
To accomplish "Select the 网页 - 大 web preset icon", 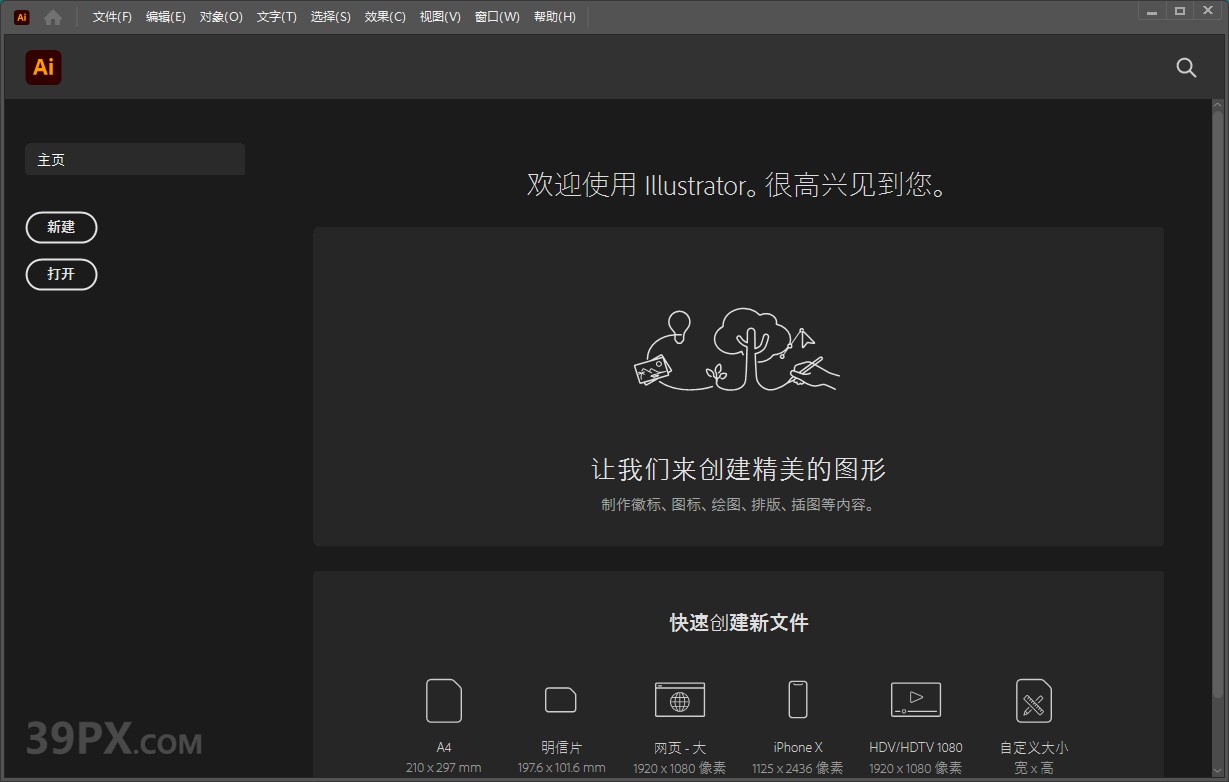I will (x=680, y=700).
